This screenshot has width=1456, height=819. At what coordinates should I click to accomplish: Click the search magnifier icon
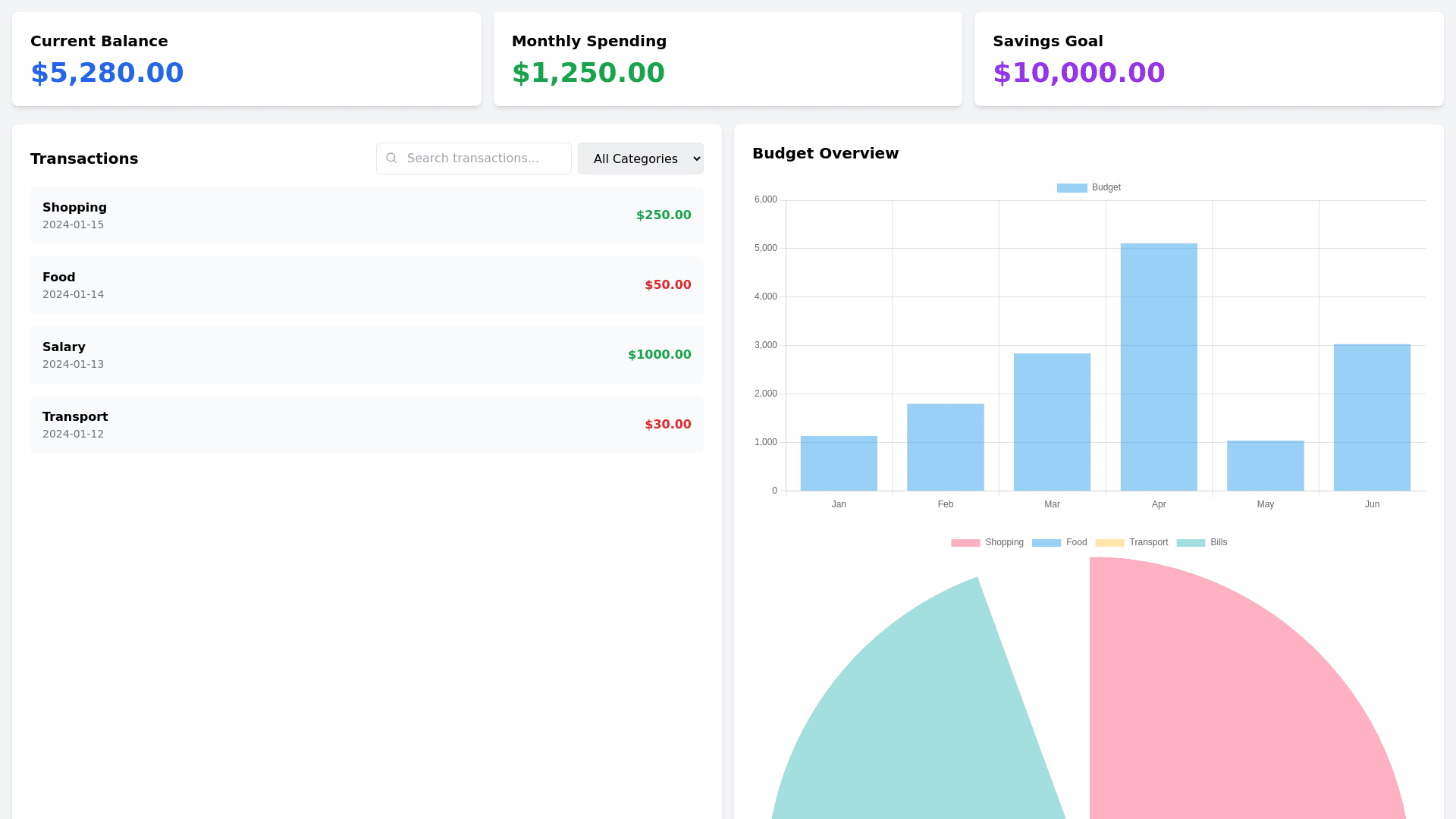click(x=391, y=158)
